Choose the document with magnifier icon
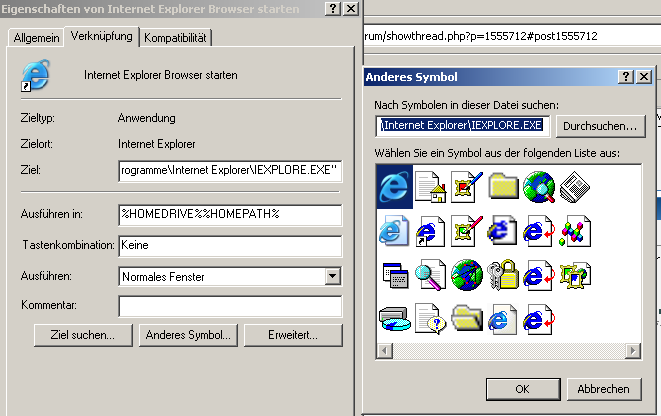This screenshot has height=416, width=661. click(430, 275)
